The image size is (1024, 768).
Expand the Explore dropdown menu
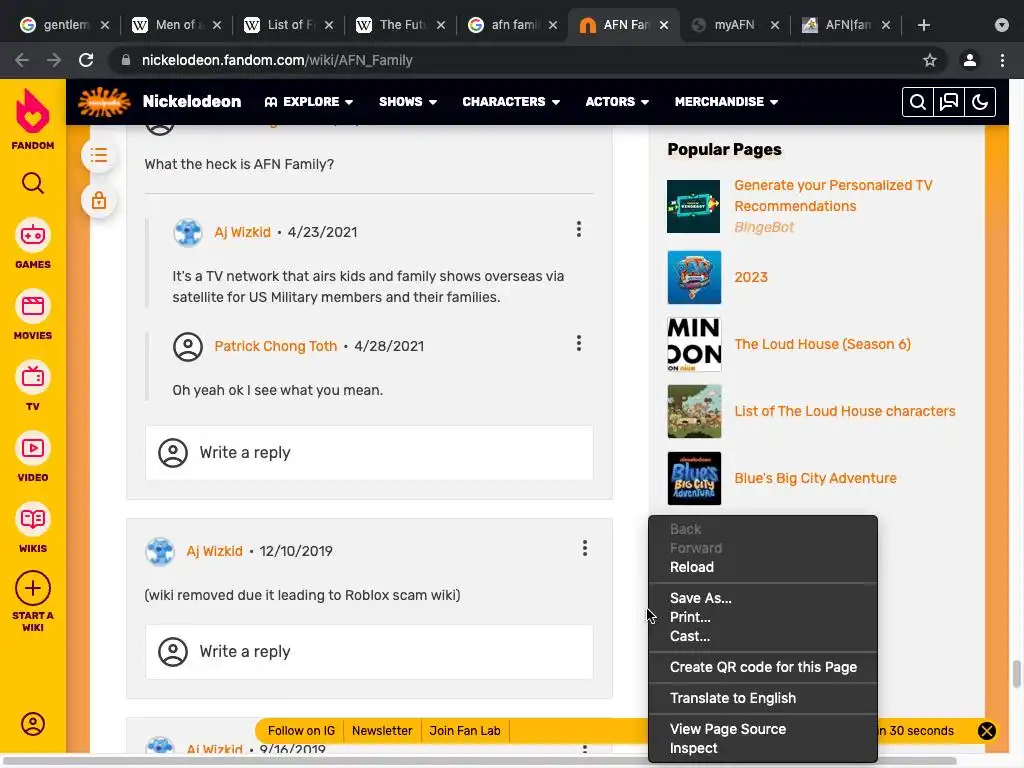309,102
